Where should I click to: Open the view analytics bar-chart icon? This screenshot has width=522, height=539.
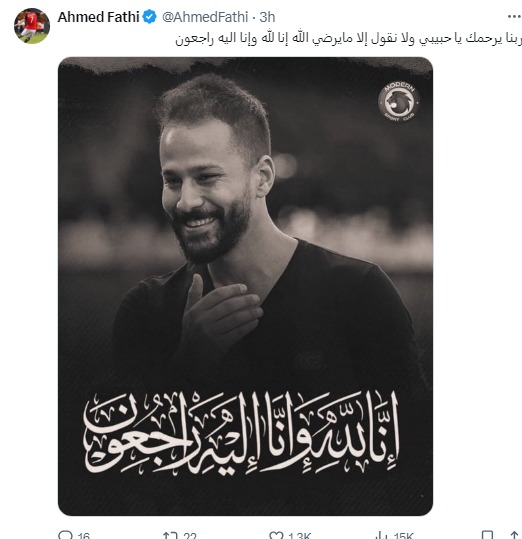[x=381, y=535]
